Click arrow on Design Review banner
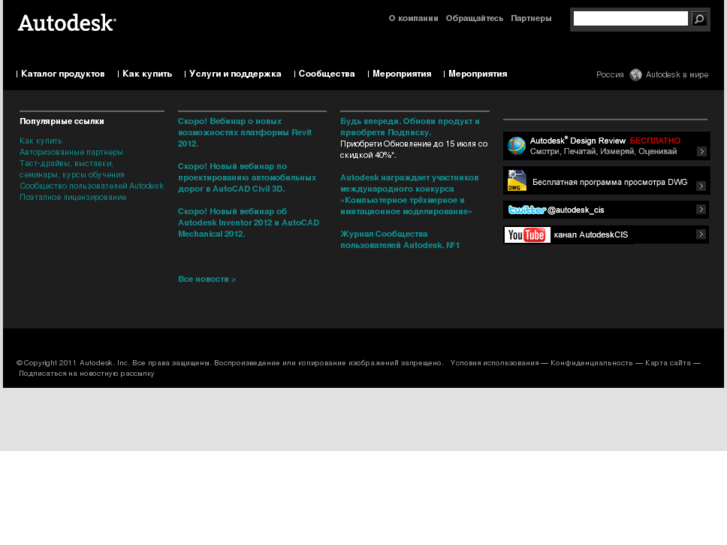This screenshot has width=727, height=545. coord(701,151)
